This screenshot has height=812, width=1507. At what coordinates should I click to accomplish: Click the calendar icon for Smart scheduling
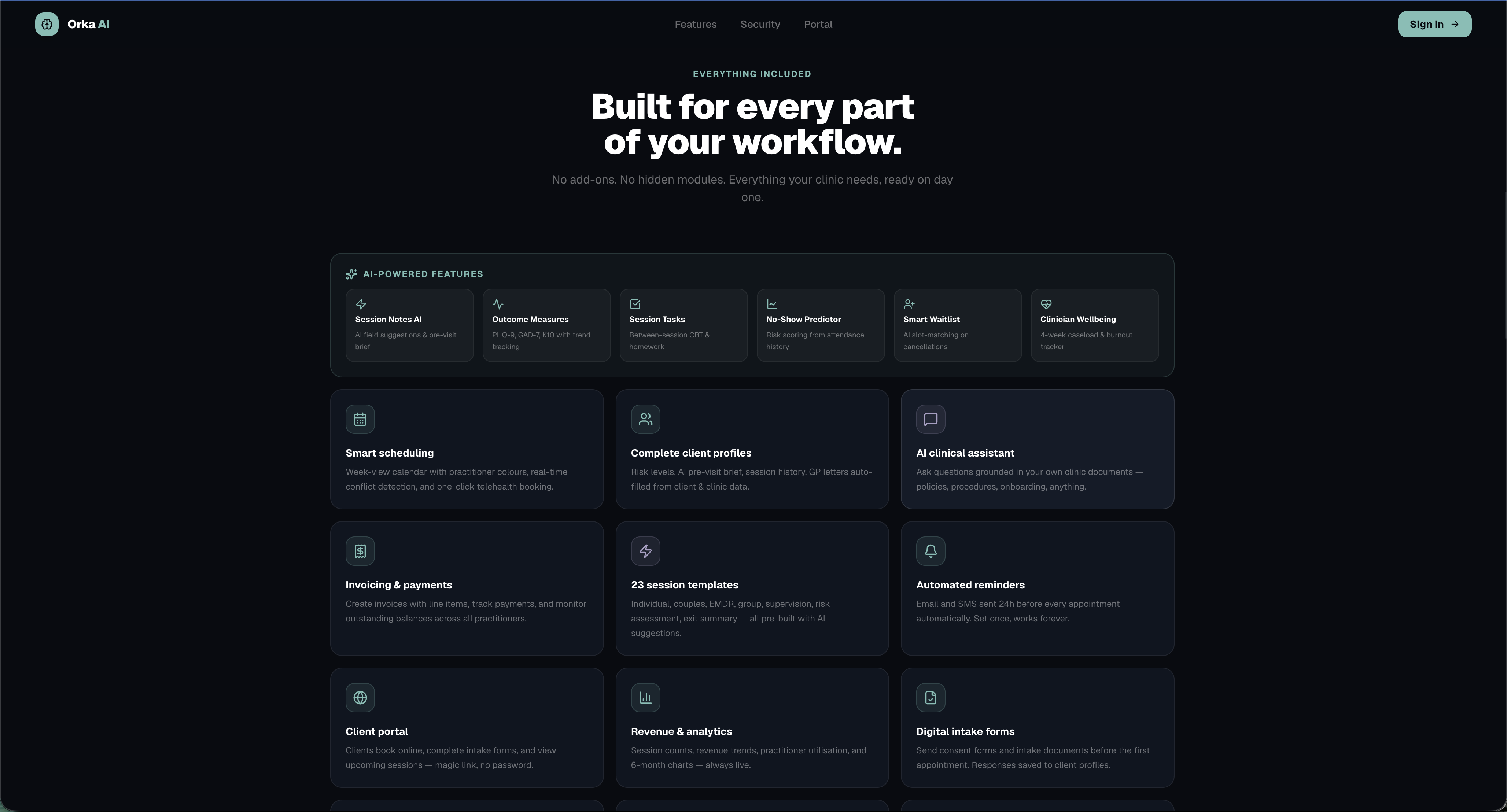tap(360, 419)
